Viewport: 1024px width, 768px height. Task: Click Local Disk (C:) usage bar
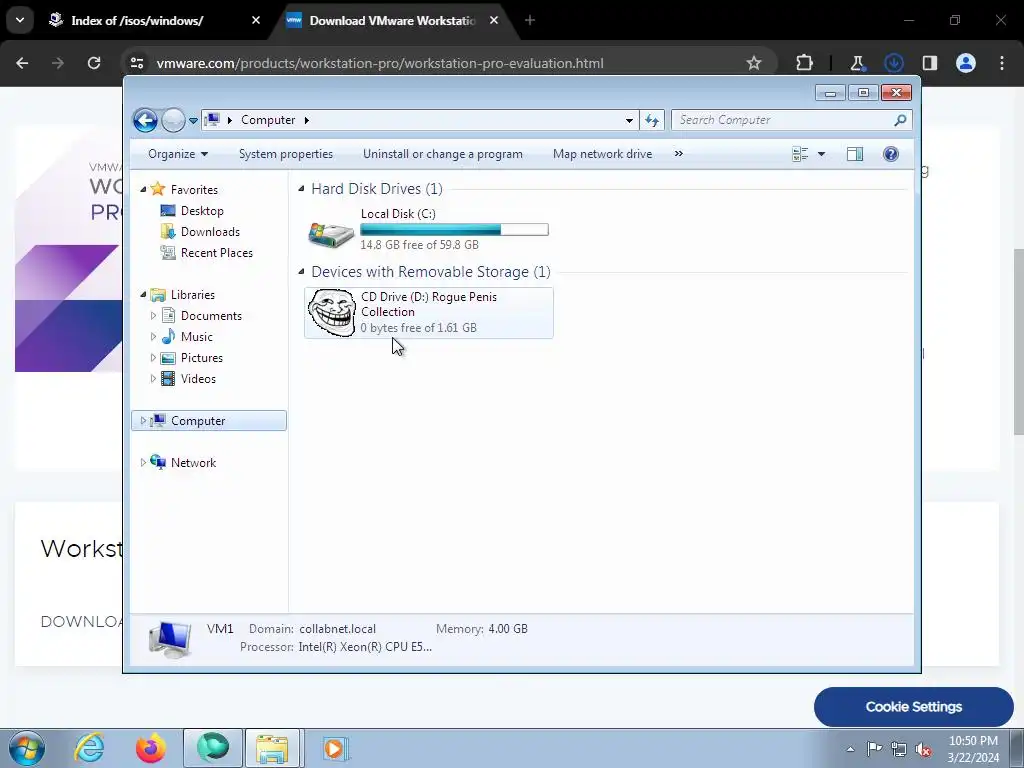click(454, 229)
